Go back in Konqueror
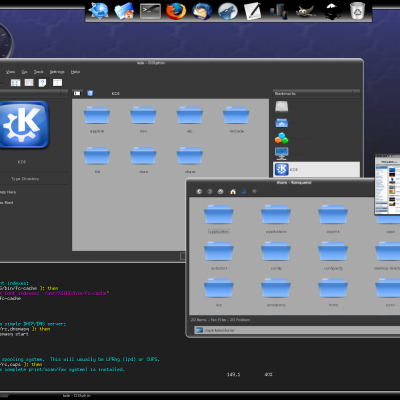This screenshot has width=400, height=400. [x=199, y=191]
